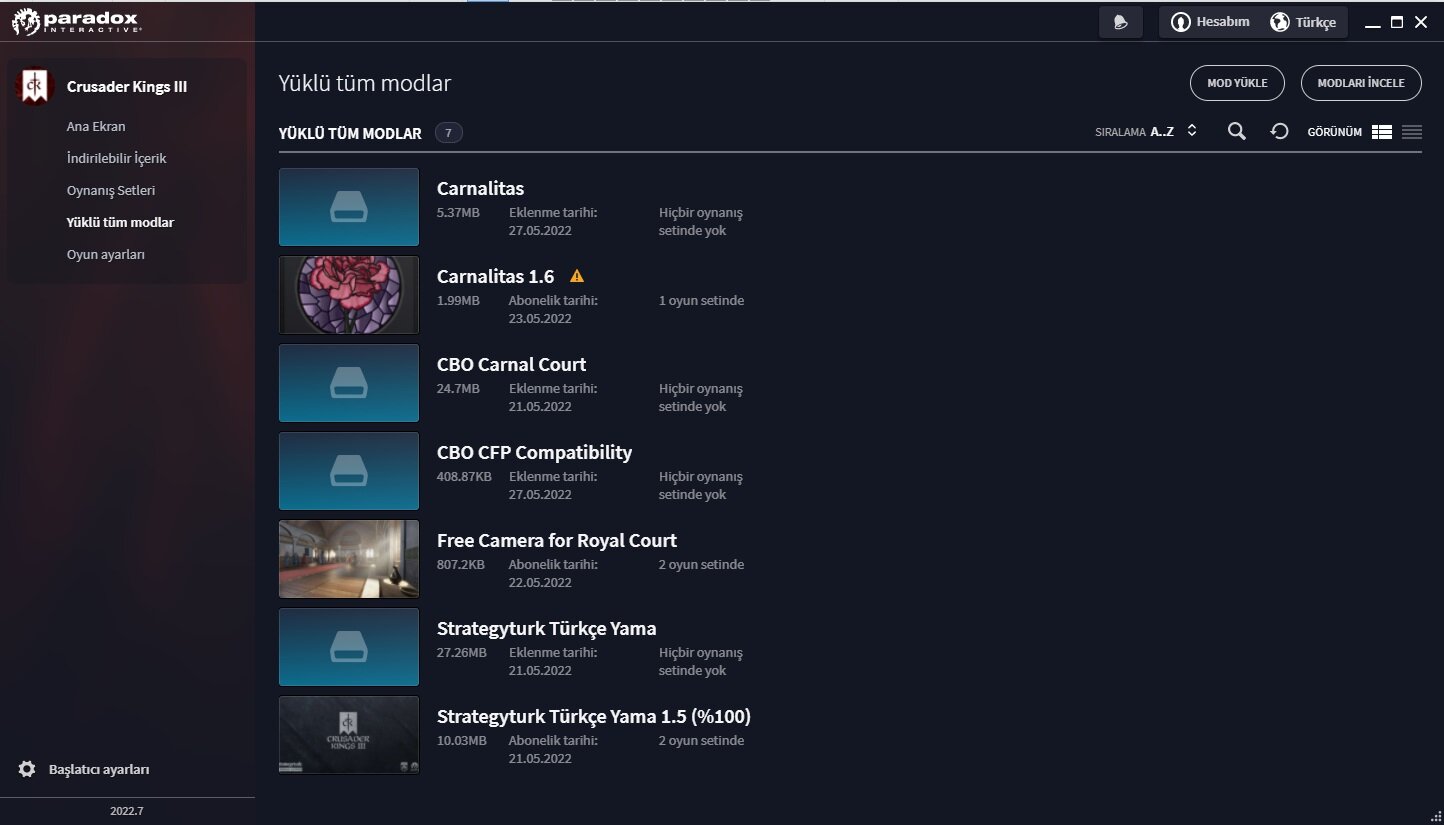Image resolution: width=1444 pixels, height=825 pixels.
Task: Select the Carnalitas mod thumbnail
Action: click(349, 207)
